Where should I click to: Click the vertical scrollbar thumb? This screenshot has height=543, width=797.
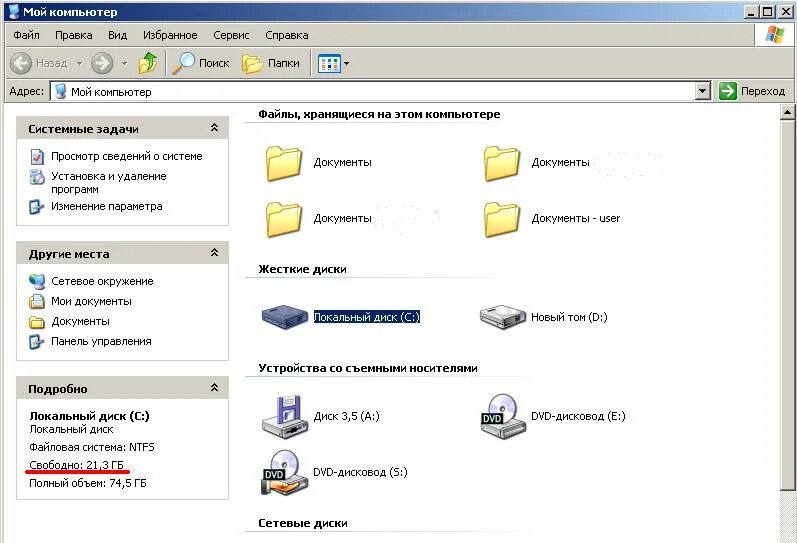point(787,305)
